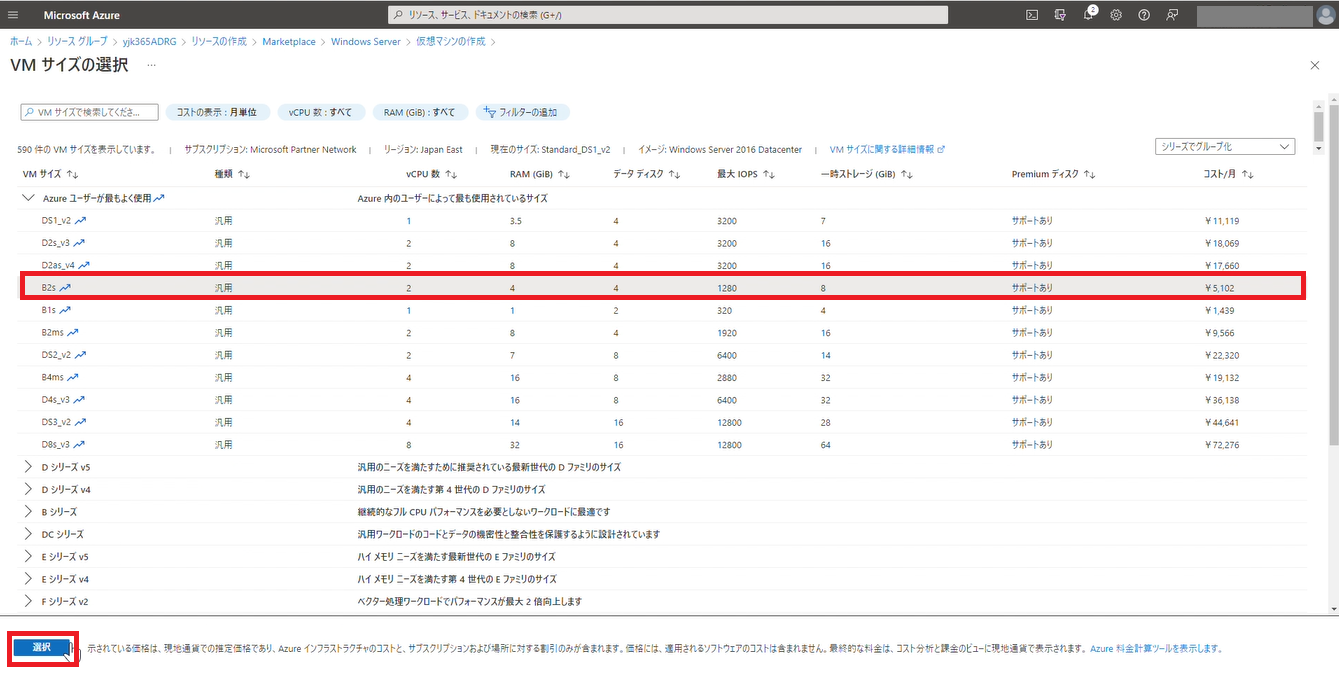Image resolution: width=1339 pixels, height=674 pixels.
Task: Add a filter with フィルターの追加
Action: [523, 112]
